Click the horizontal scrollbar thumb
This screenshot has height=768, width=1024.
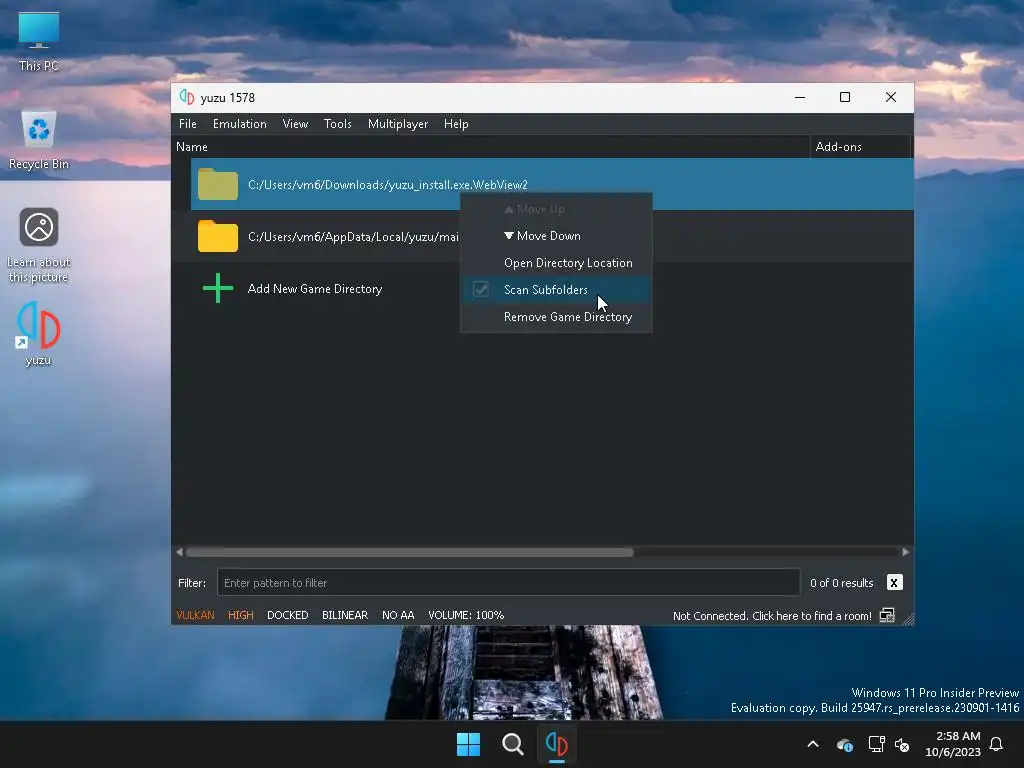click(x=409, y=552)
